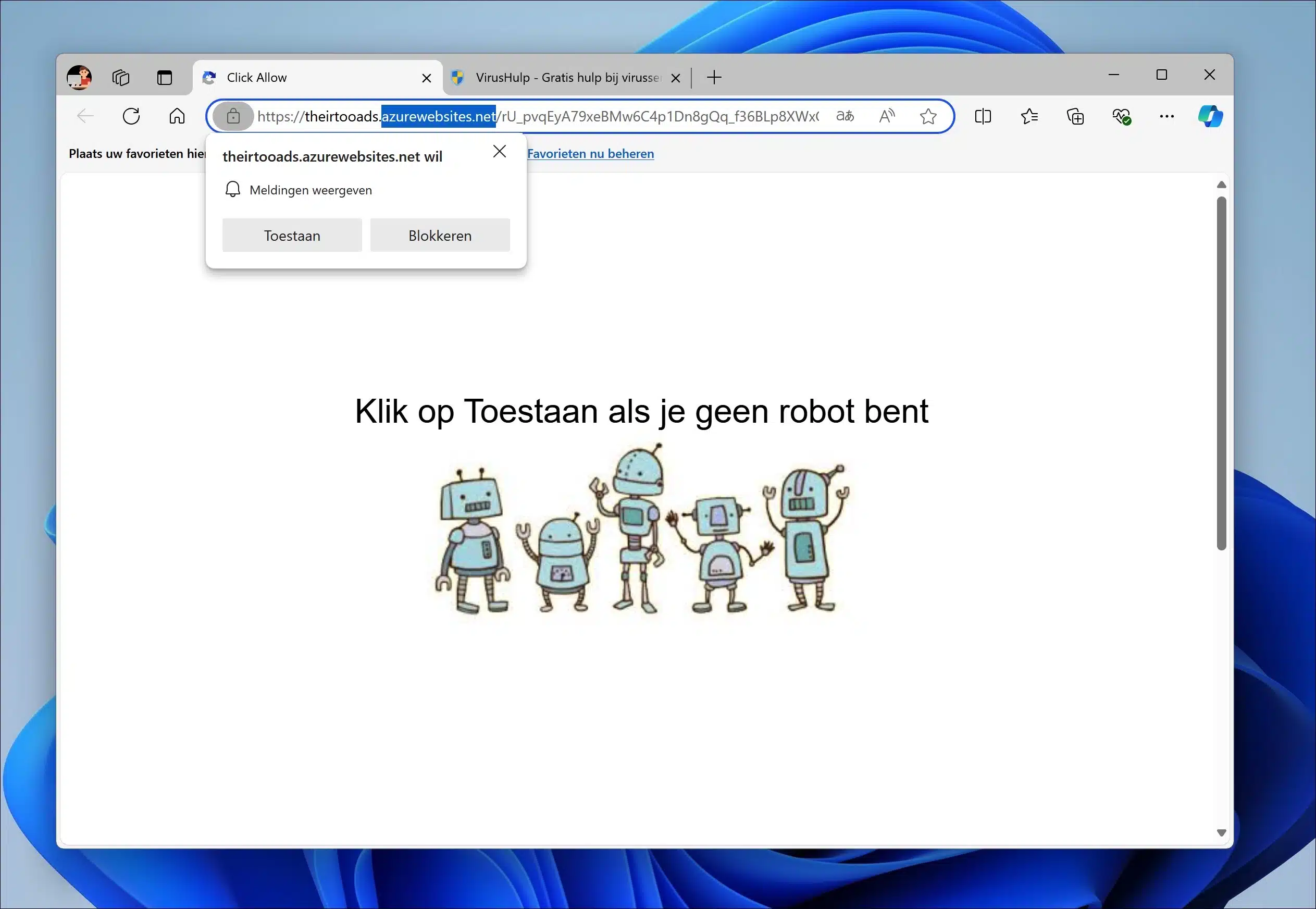
Task: Click the scrollbar down arrow
Action: (x=1221, y=833)
